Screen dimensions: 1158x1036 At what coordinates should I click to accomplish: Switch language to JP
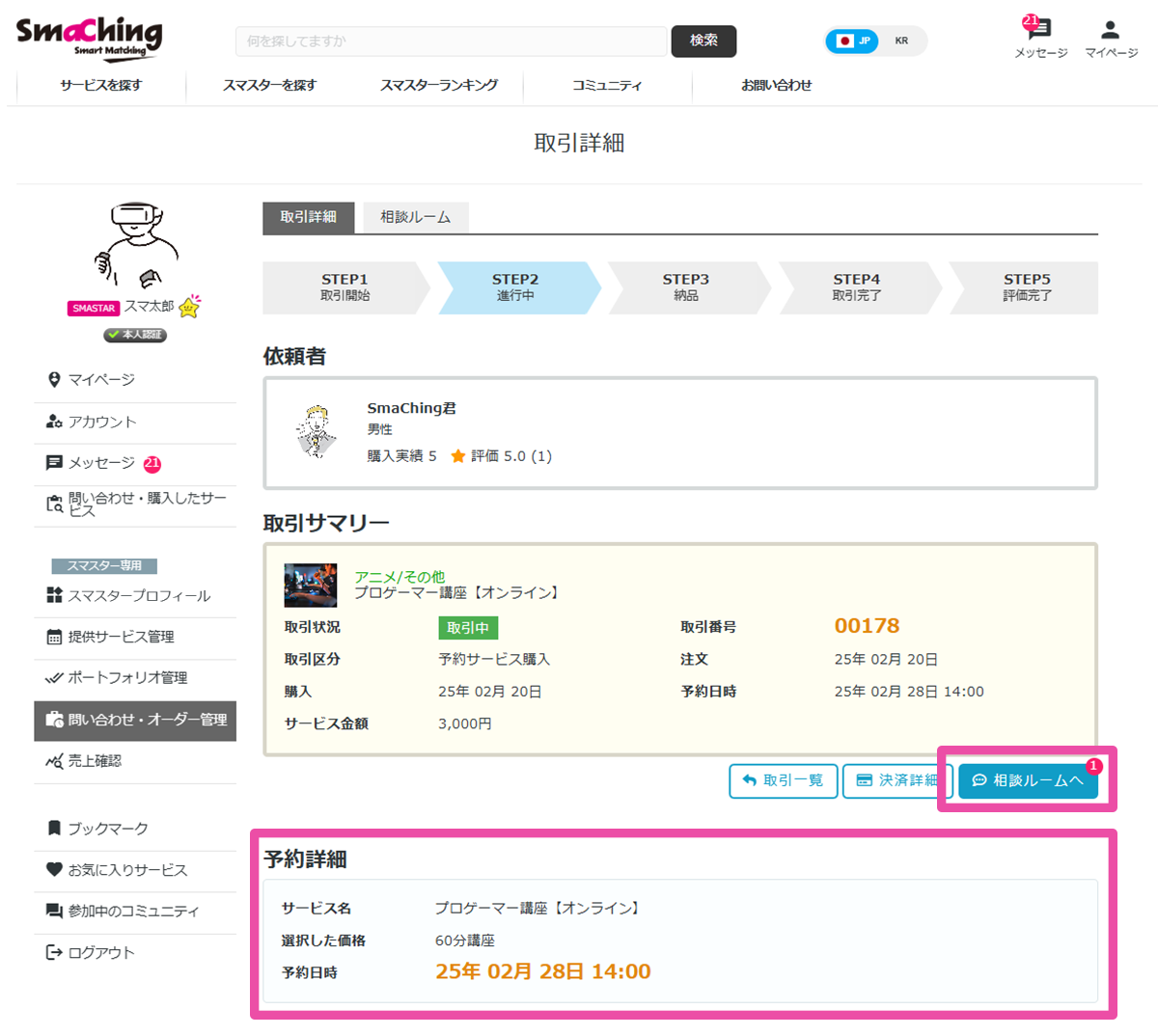(x=853, y=41)
